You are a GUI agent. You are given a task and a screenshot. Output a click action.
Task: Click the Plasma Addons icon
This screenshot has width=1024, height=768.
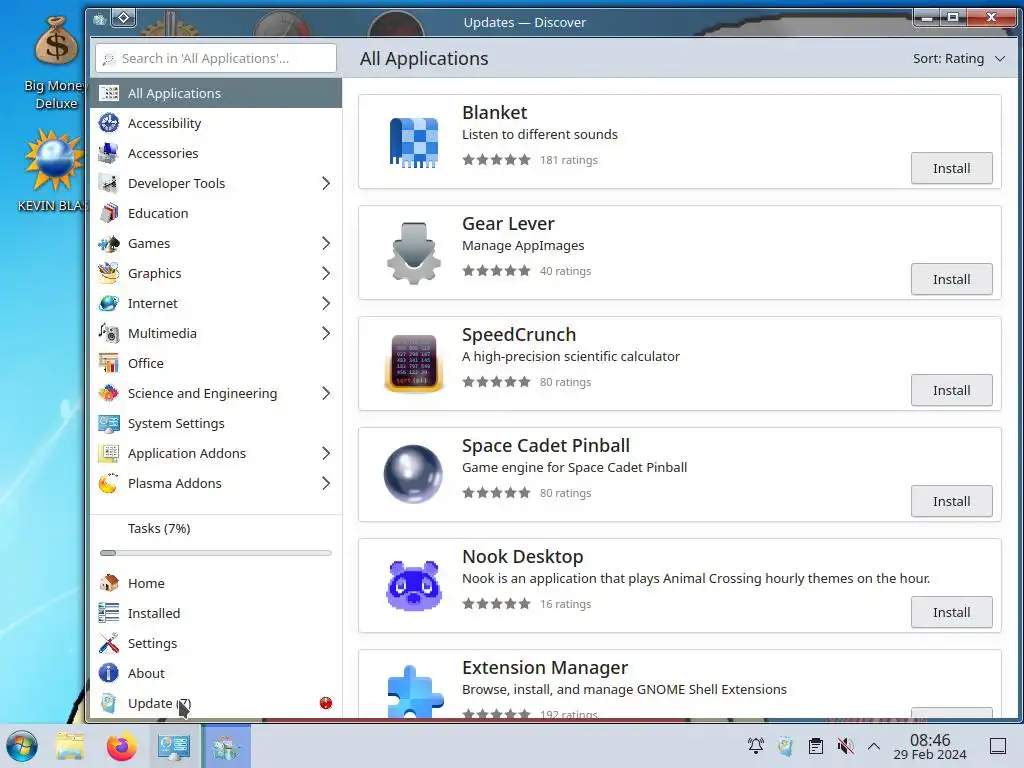(x=108, y=483)
